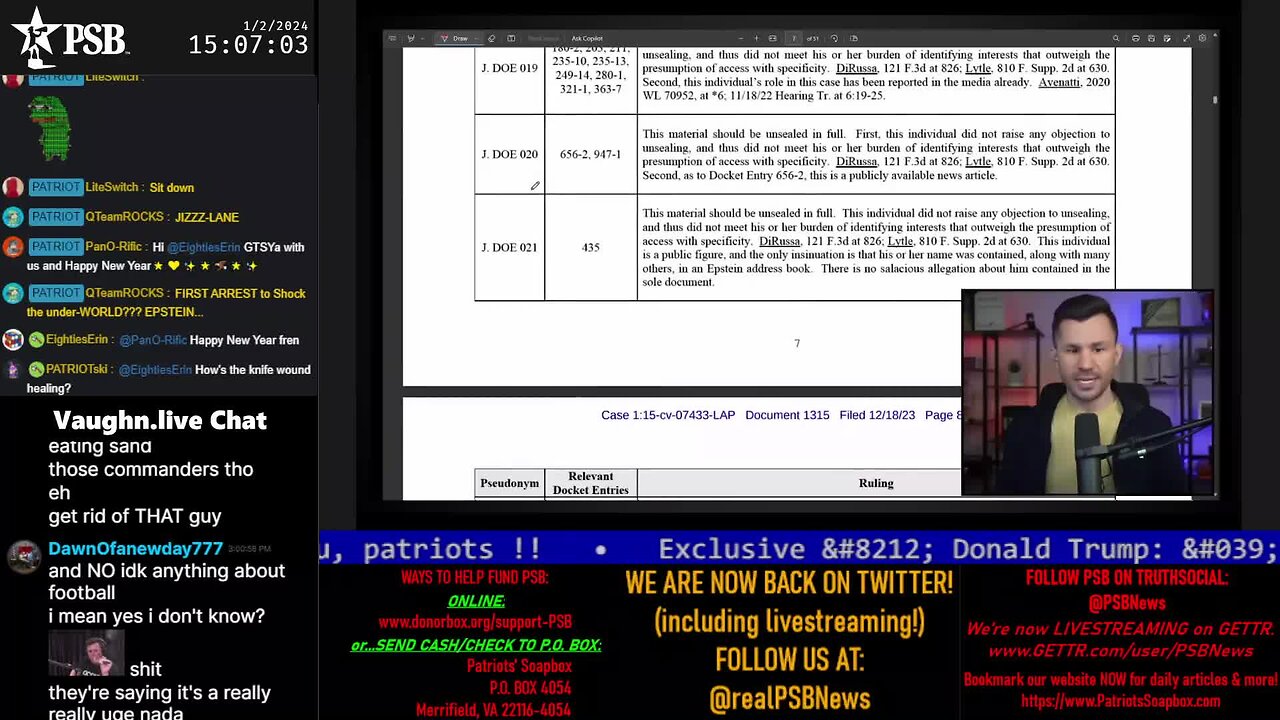The width and height of the screenshot is (1280, 720).
Task: Select the Add text box tool
Action: 511,38
